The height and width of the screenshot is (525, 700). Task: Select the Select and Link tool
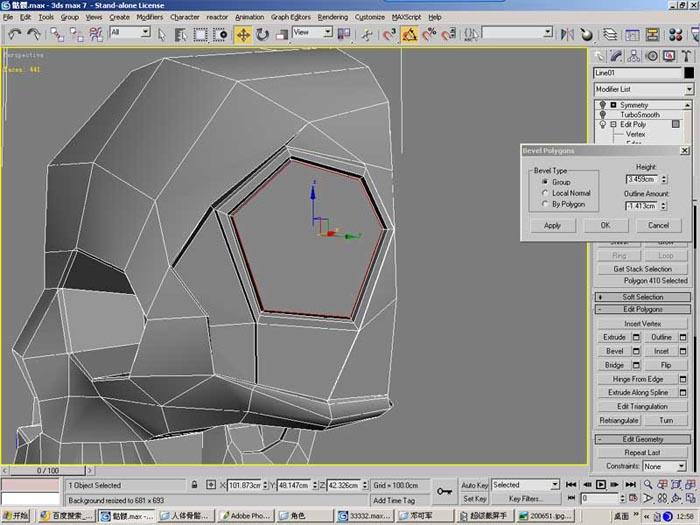[x=57, y=34]
